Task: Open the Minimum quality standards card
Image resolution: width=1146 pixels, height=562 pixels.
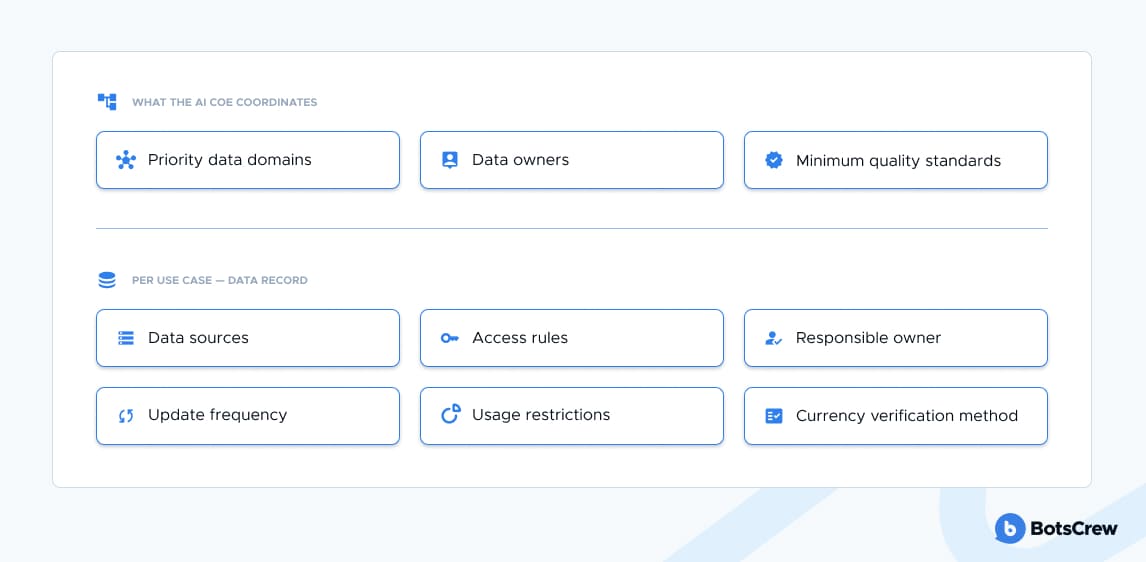Action: 895,160
